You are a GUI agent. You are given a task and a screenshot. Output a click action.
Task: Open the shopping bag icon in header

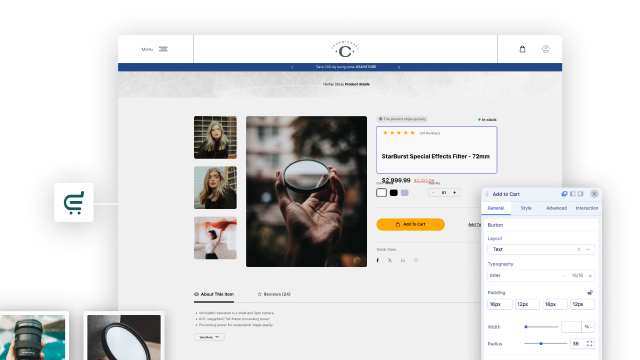[522, 49]
